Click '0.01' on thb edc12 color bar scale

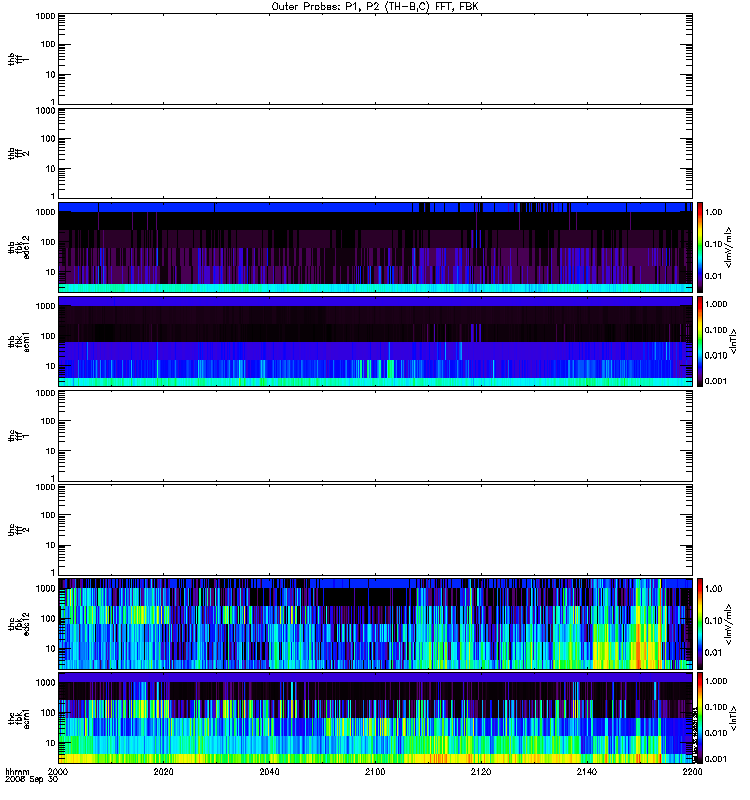(x=714, y=276)
